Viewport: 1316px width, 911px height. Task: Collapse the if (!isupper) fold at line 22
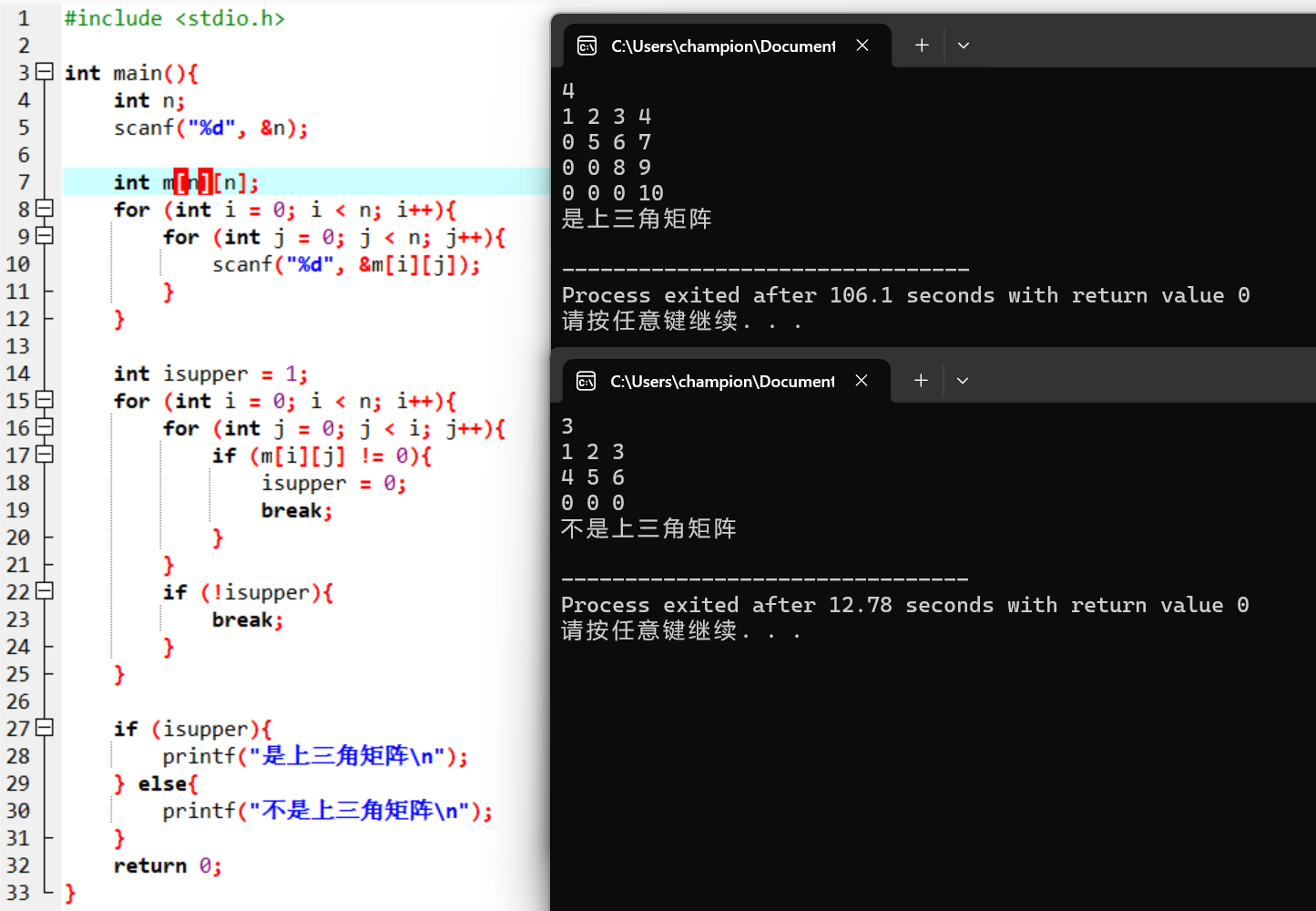(x=45, y=591)
